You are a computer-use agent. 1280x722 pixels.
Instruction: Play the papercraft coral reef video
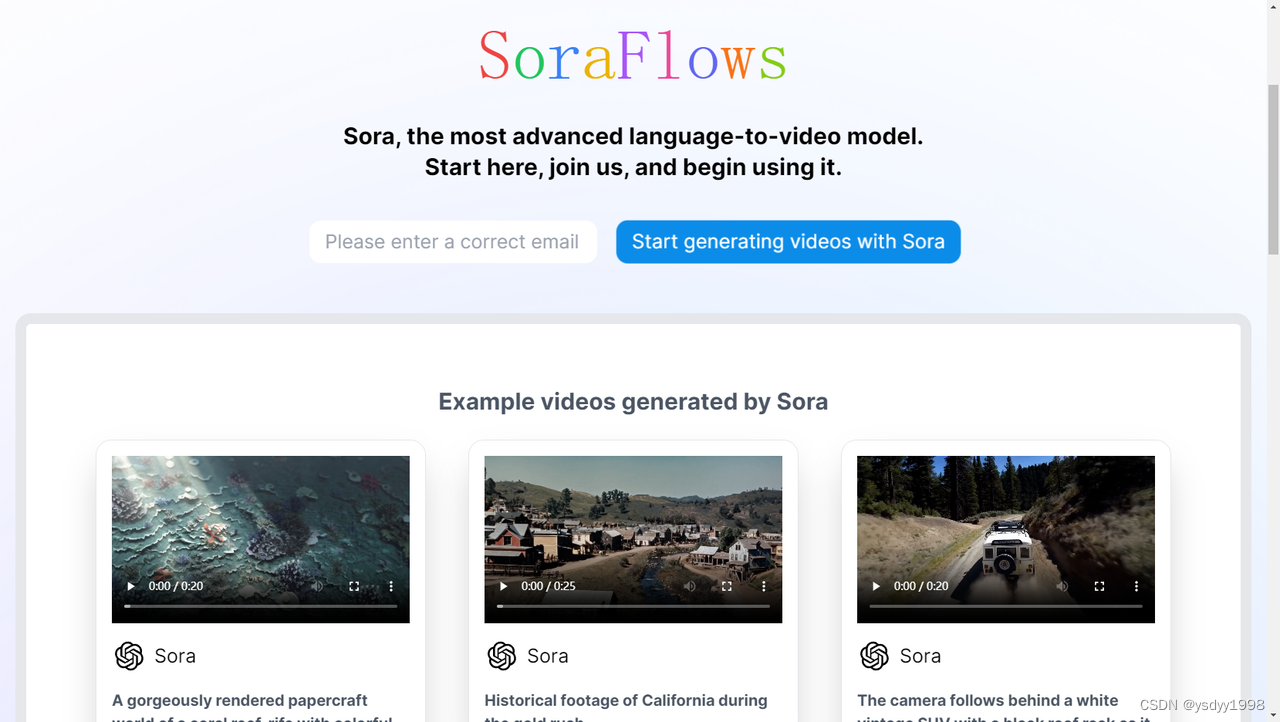[130, 586]
